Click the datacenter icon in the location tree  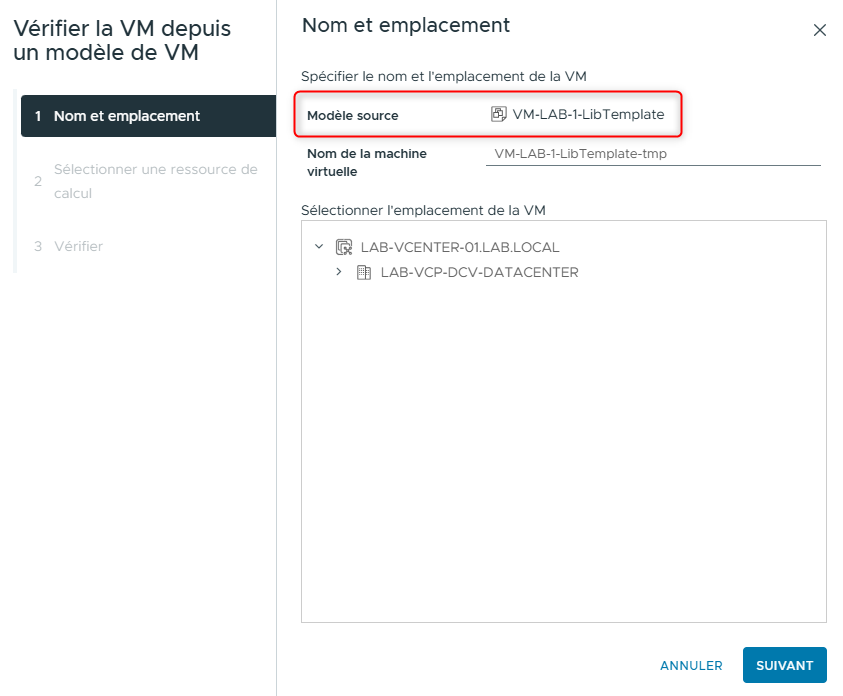[x=364, y=272]
